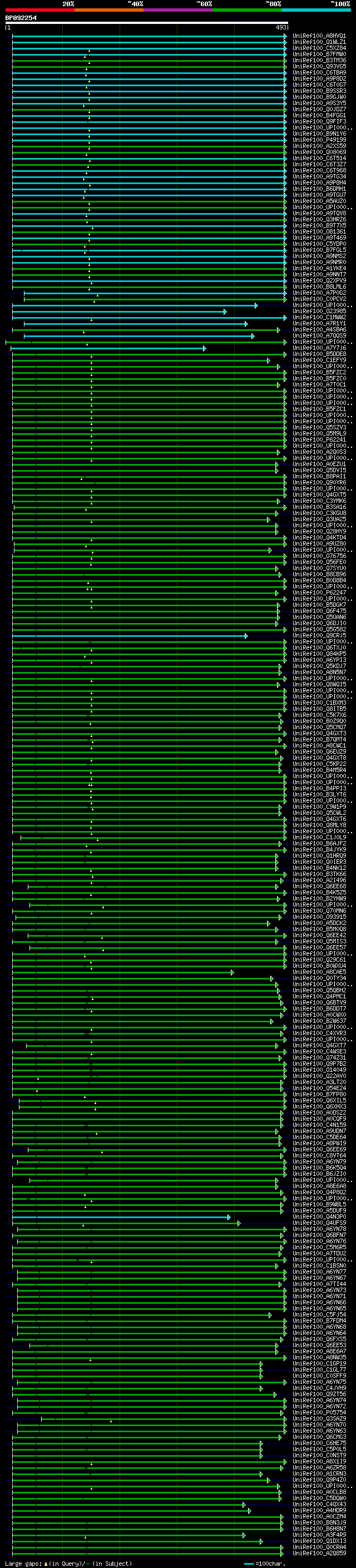Click the alignment bar for UniRef100_Q4N3P0
Screen dimensions: 356x1568
121,1217
